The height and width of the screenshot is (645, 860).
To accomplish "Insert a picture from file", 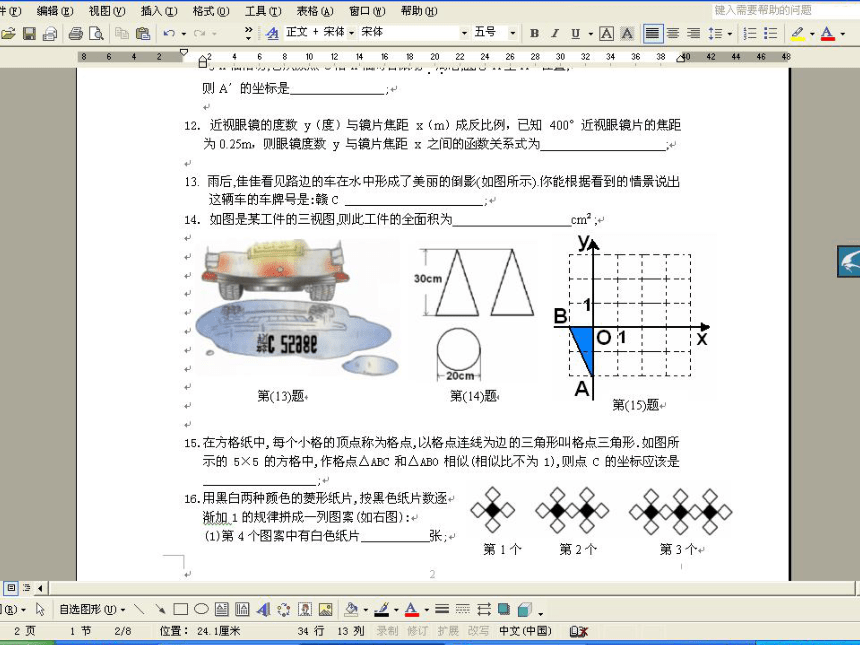I will [325, 609].
